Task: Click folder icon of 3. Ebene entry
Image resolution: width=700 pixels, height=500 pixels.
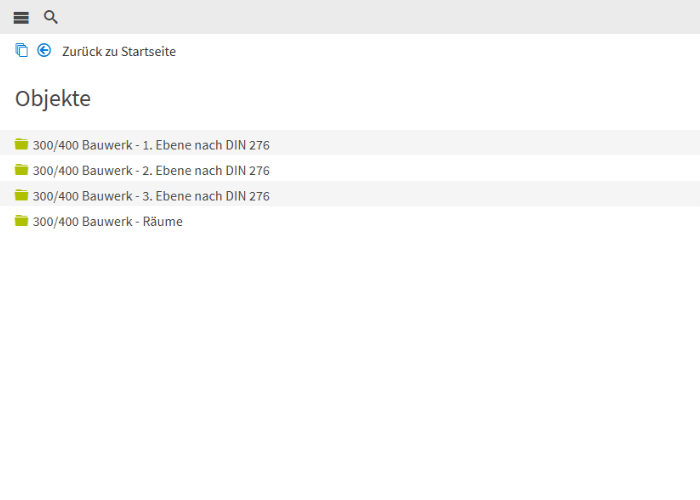Action: click(x=21, y=195)
